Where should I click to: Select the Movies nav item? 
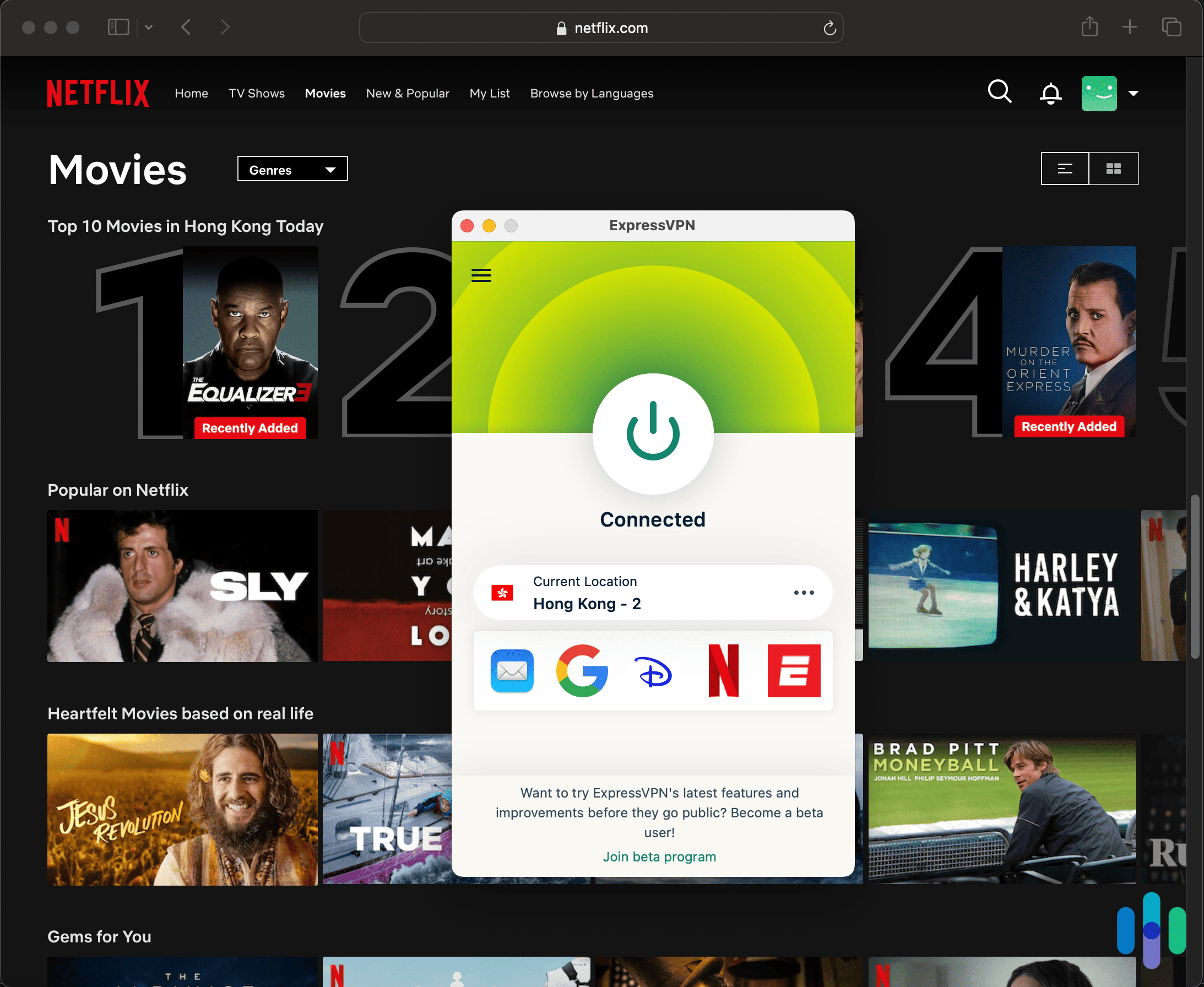tap(325, 93)
